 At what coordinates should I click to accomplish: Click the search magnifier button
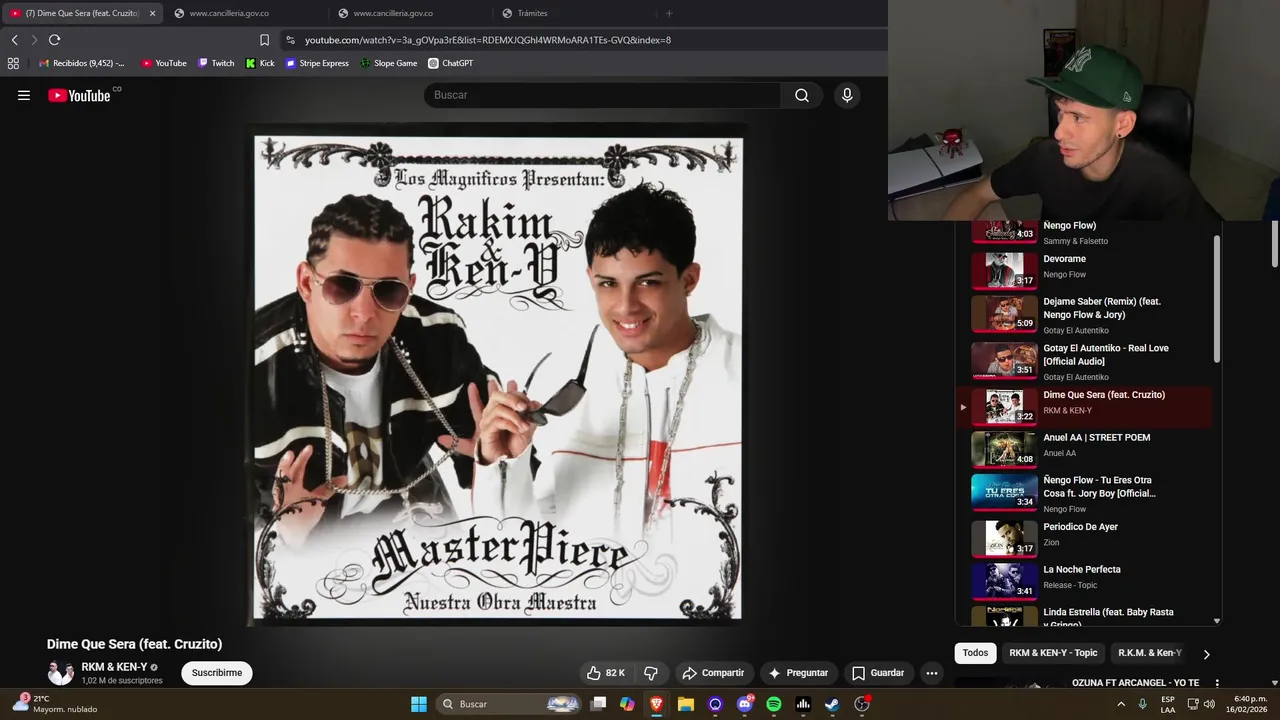click(802, 95)
